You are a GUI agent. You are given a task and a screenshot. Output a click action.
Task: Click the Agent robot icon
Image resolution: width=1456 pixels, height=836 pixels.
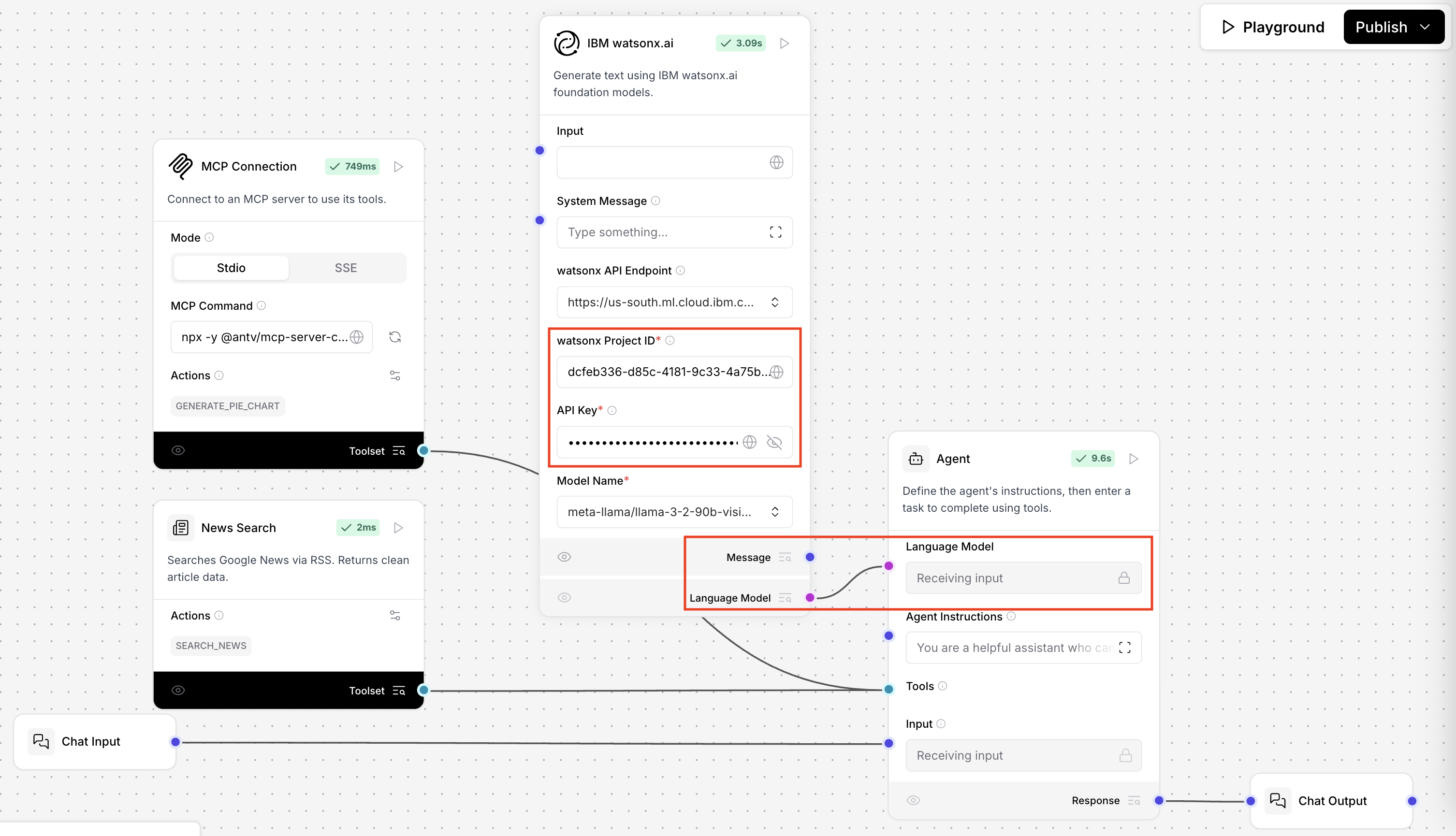916,459
